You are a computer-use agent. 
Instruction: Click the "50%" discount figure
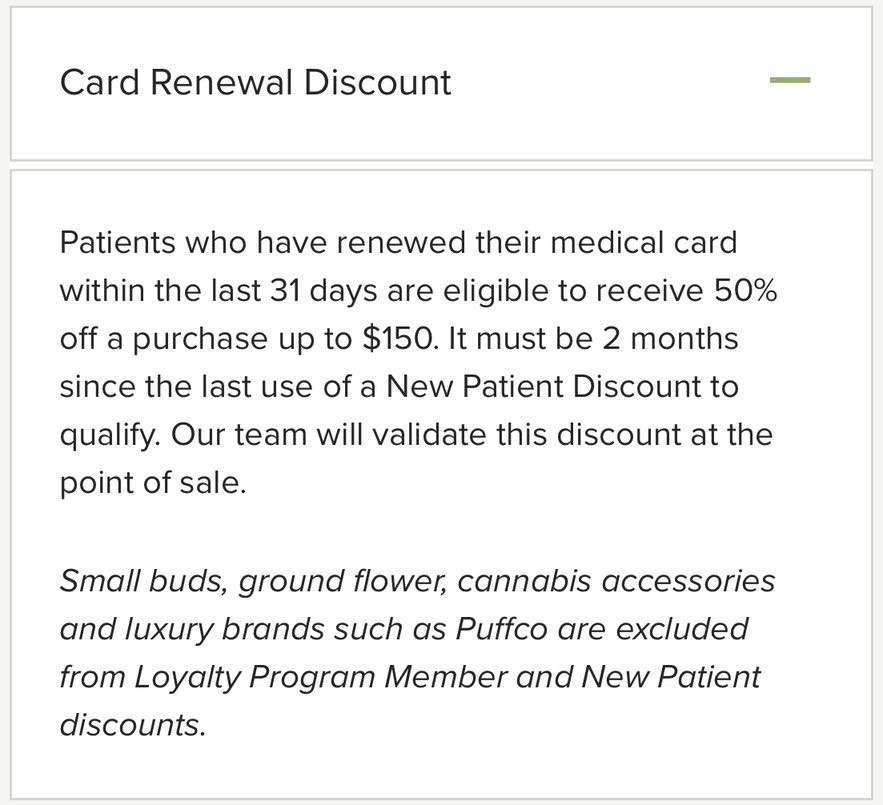(745, 291)
